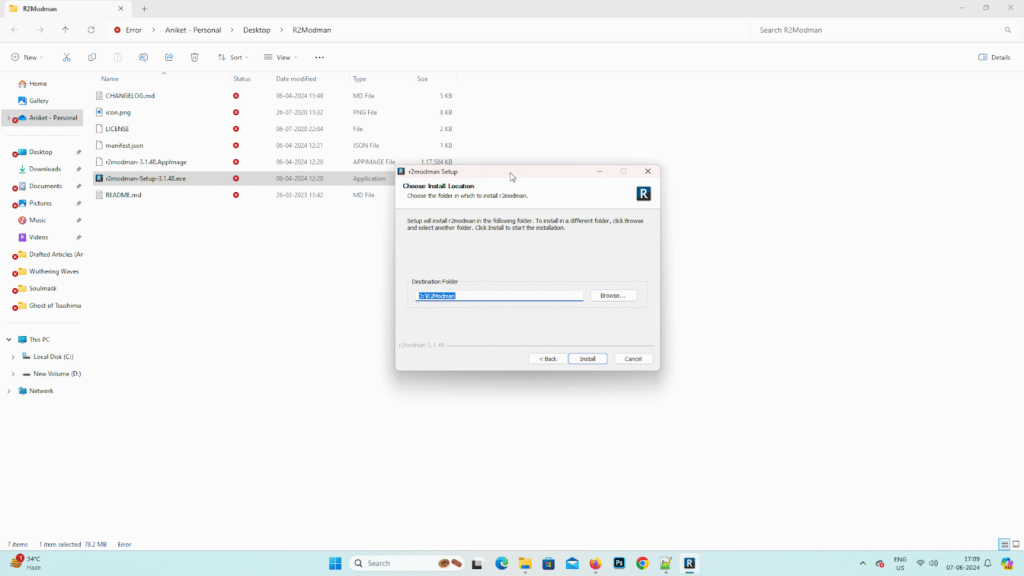The height and width of the screenshot is (576, 1024).
Task: Open the Windows Start menu
Action: click(x=335, y=564)
